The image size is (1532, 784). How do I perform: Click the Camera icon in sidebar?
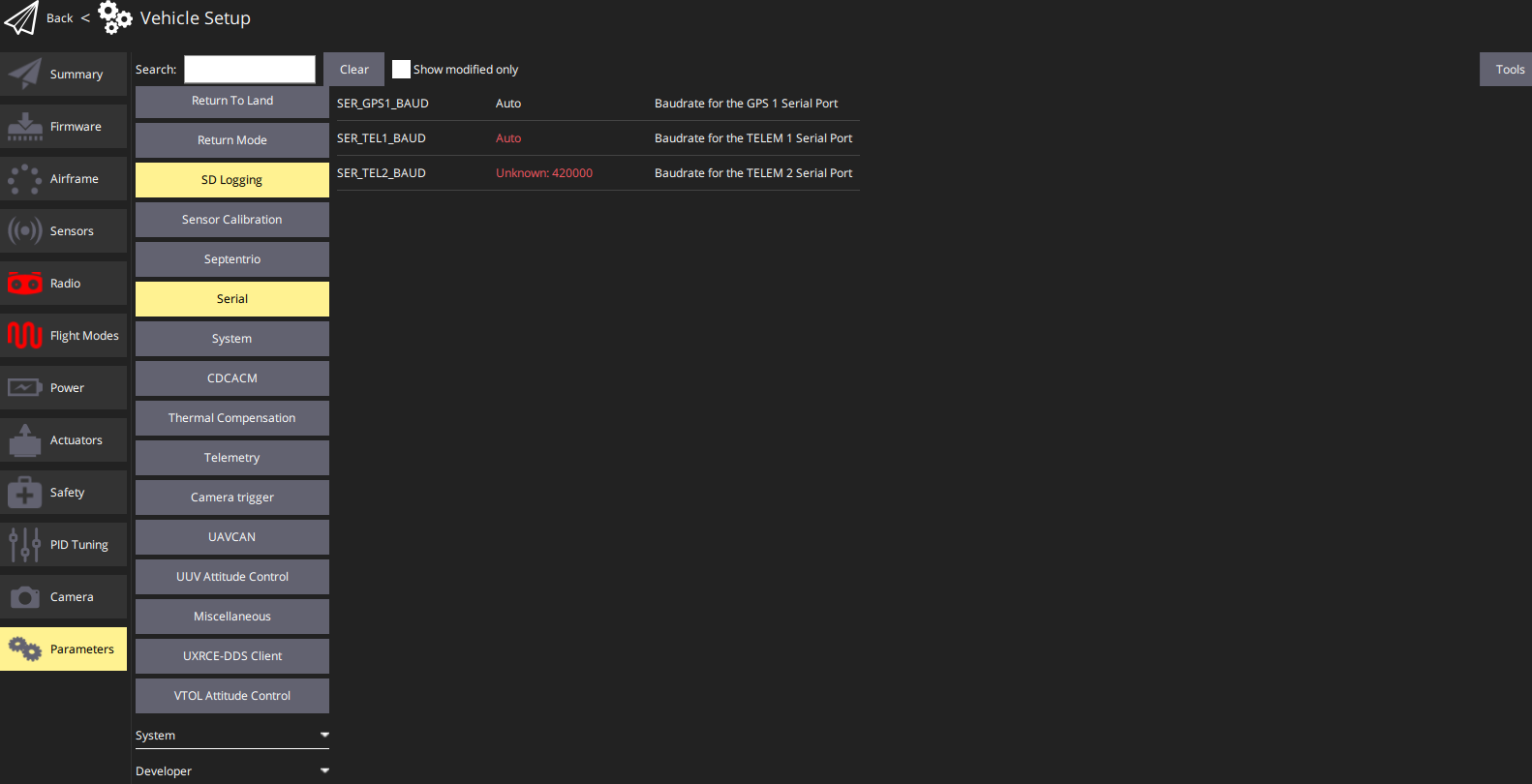(24, 597)
